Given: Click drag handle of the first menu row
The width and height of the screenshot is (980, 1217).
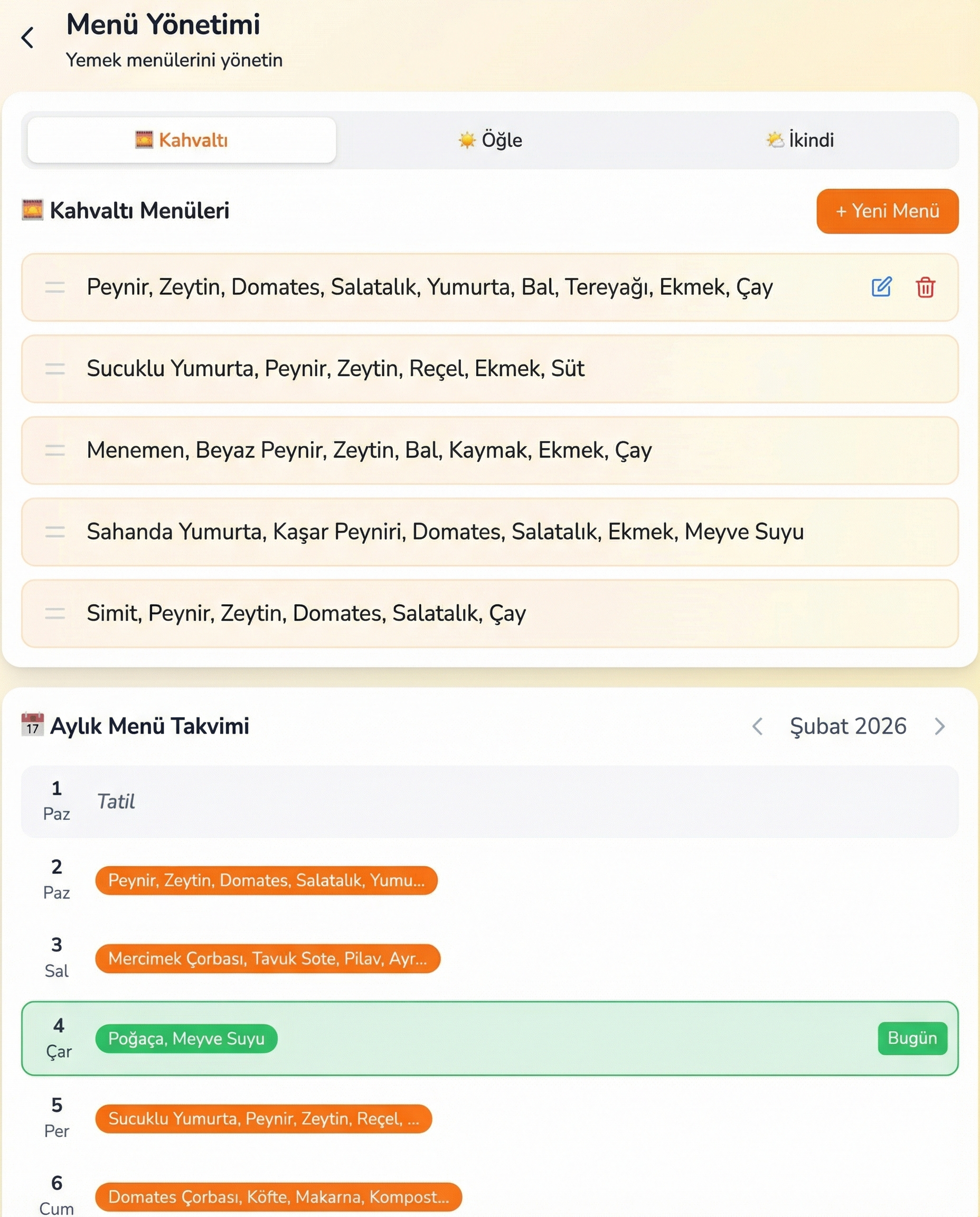Looking at the screenshot, I should [55, 287].
